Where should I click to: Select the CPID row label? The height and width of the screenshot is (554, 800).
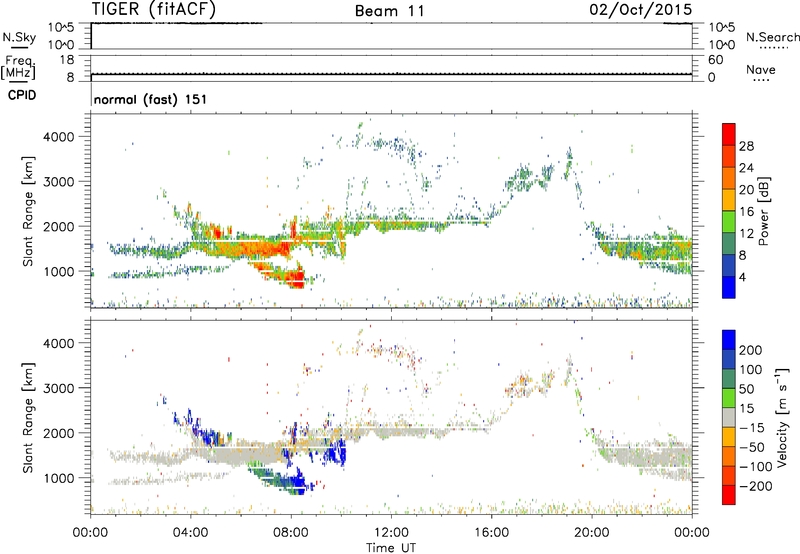coord(22,95)
